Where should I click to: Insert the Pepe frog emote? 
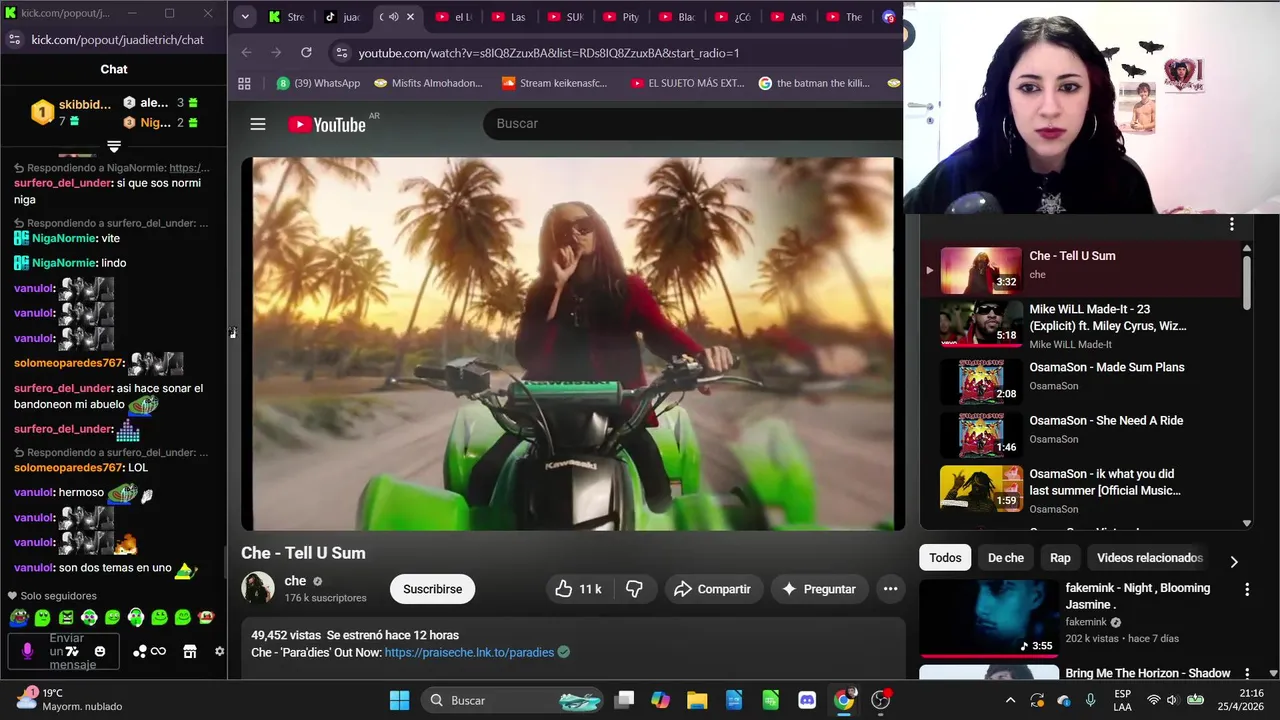pos(19,617)
